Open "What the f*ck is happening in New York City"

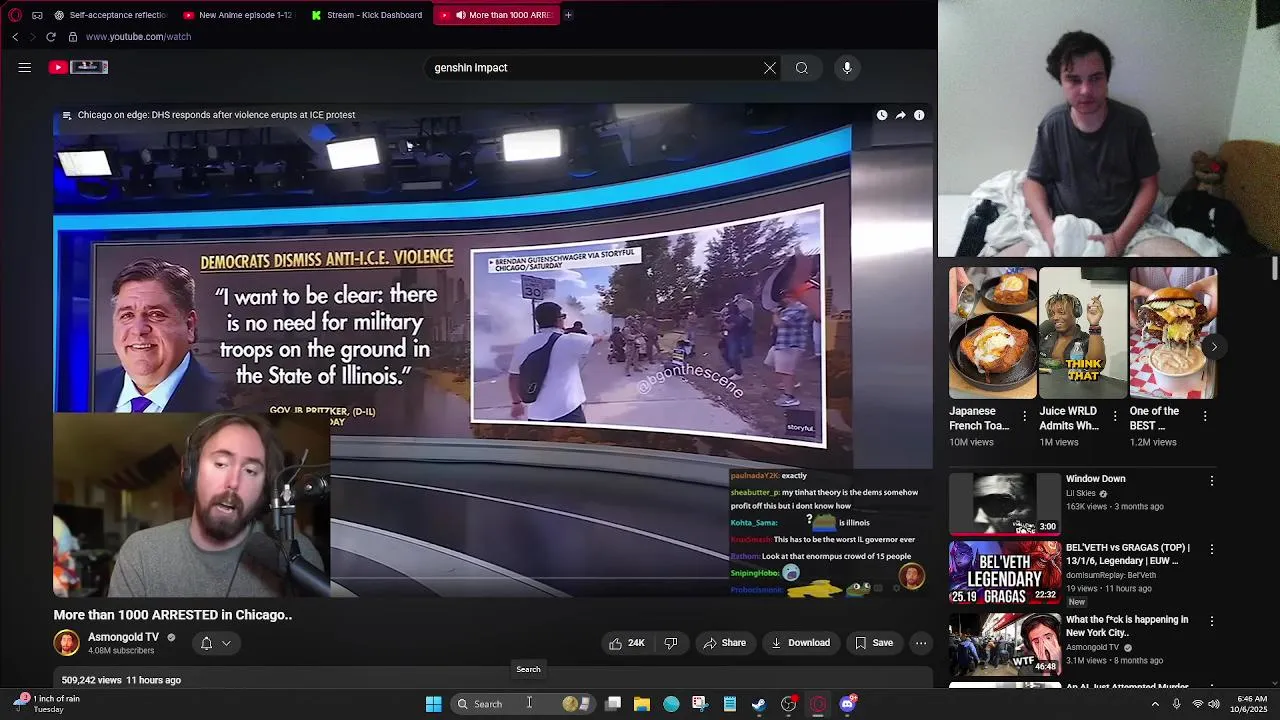coord(1127,626)
